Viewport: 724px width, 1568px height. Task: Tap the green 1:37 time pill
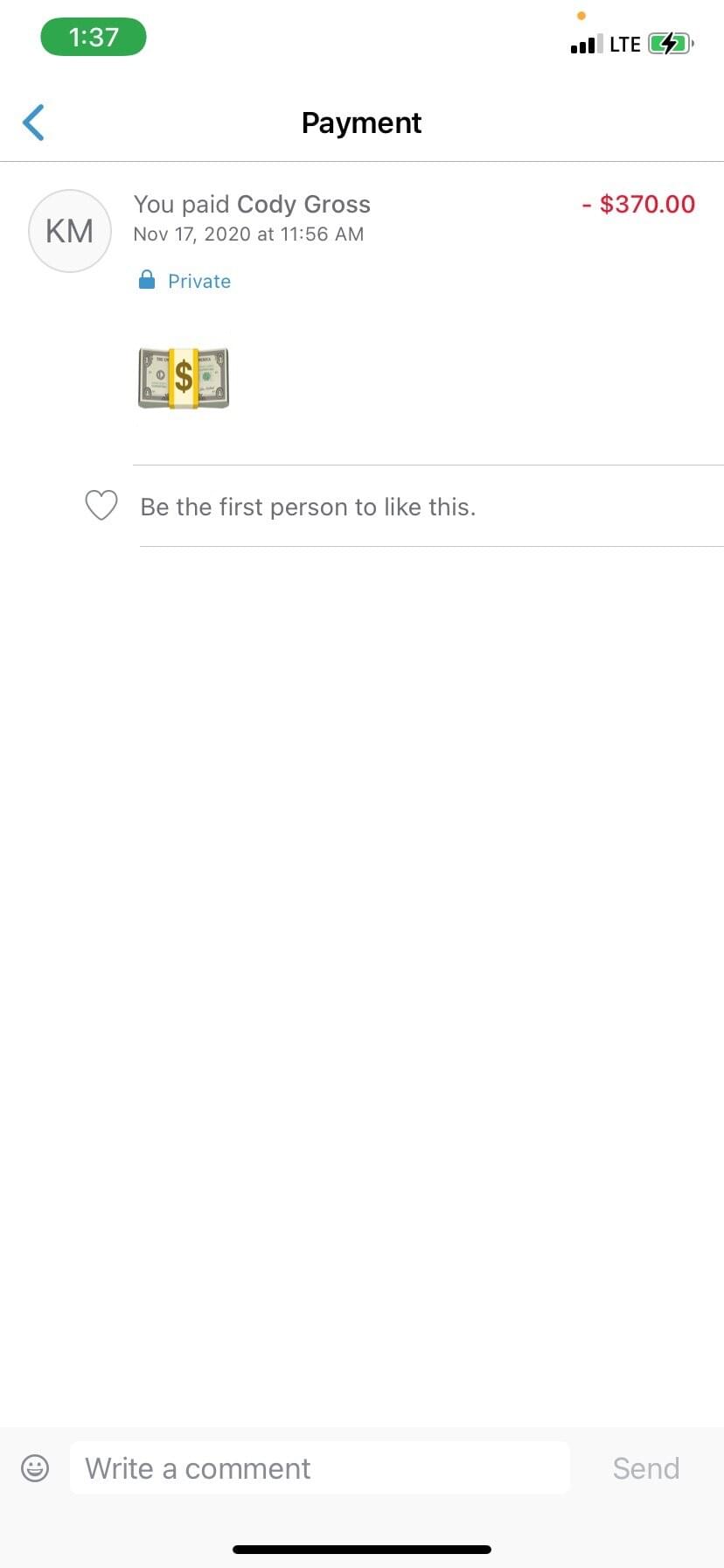point(94,37)
